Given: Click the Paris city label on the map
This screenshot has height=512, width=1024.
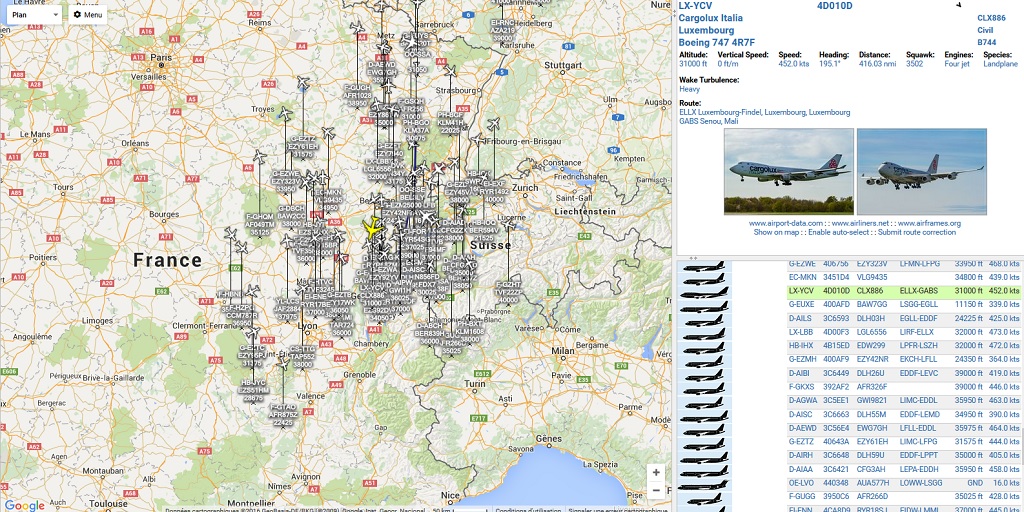Looking at the screenshot, I should 161,57.
